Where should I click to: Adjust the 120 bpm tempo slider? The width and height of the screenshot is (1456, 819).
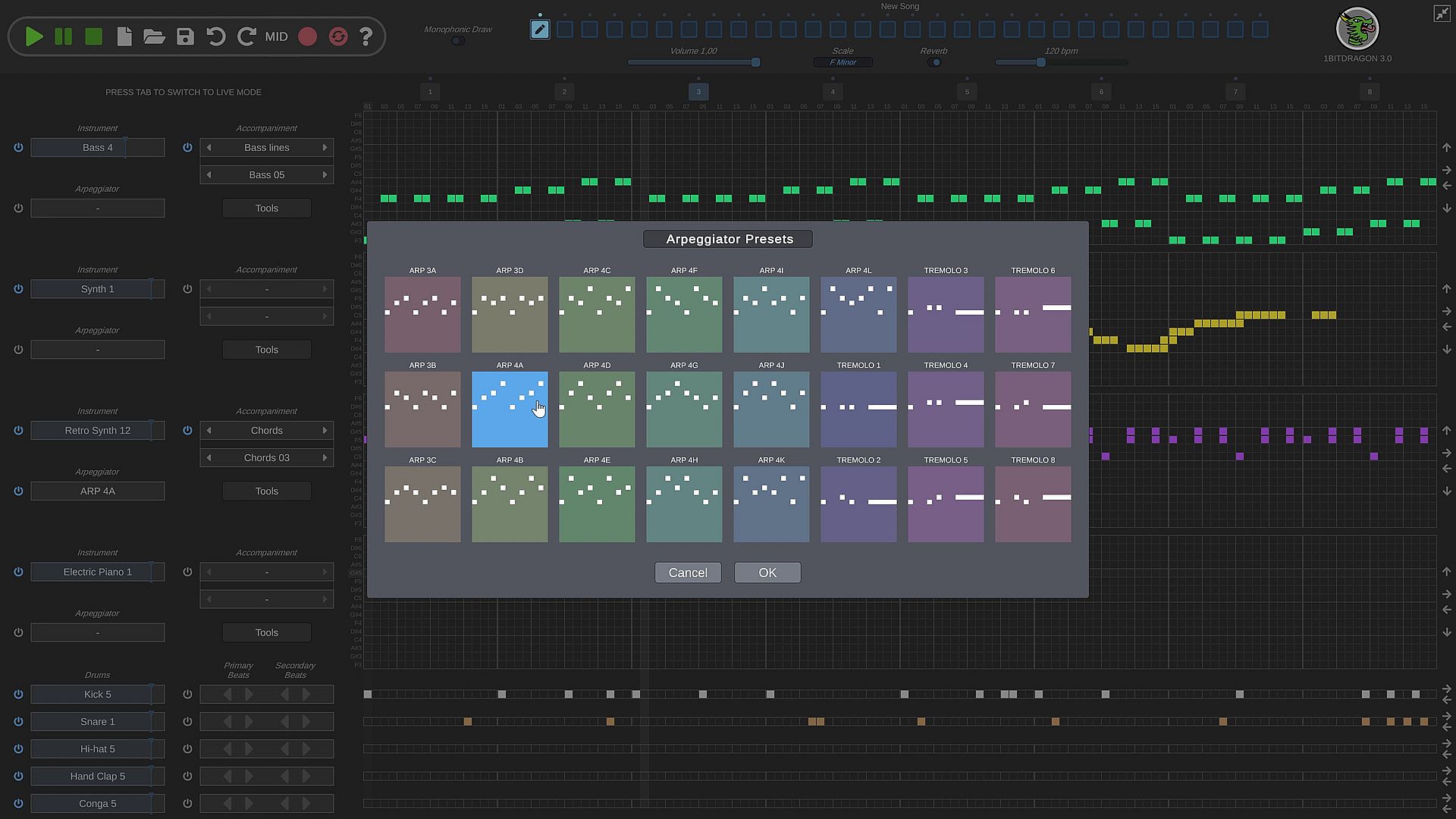coord(1041,62)
